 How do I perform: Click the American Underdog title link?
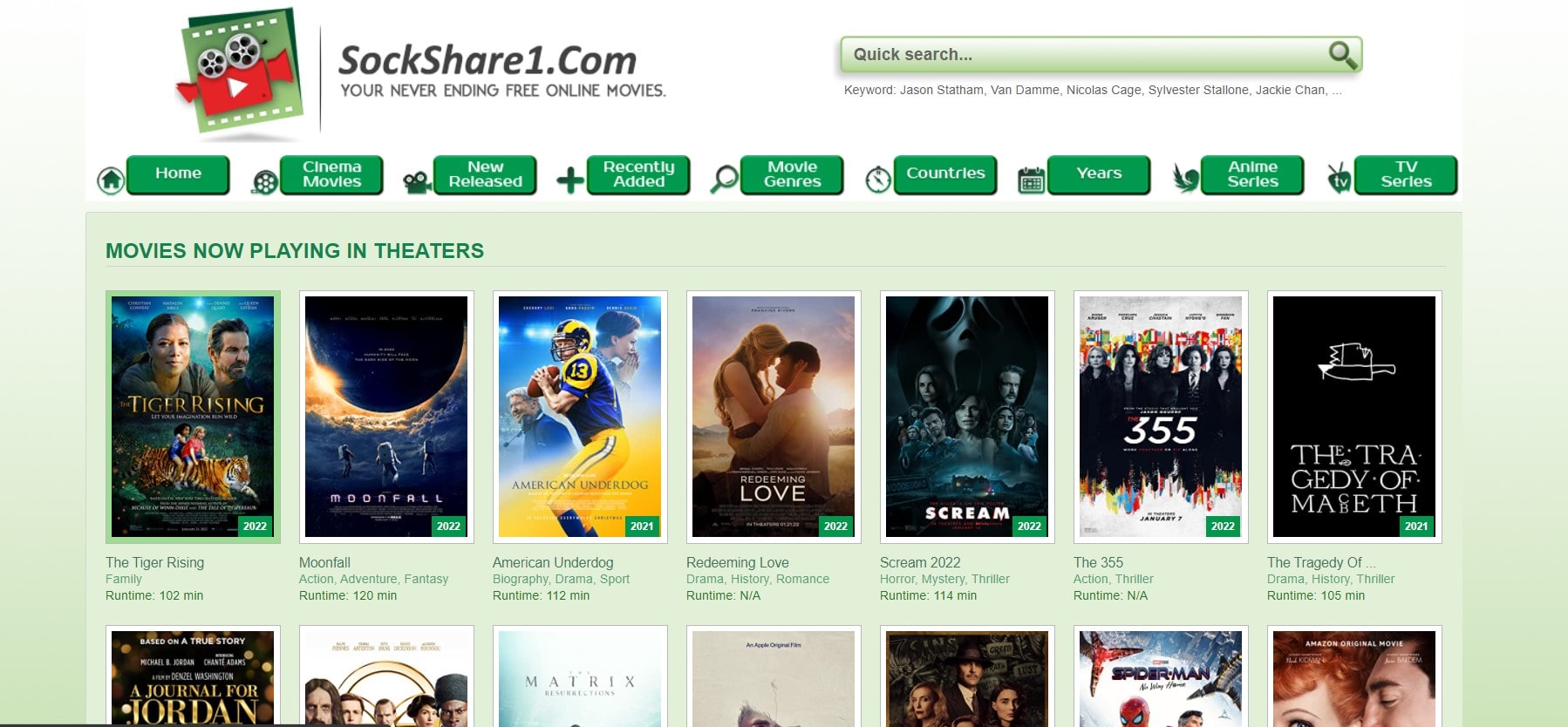coord(553,562)
